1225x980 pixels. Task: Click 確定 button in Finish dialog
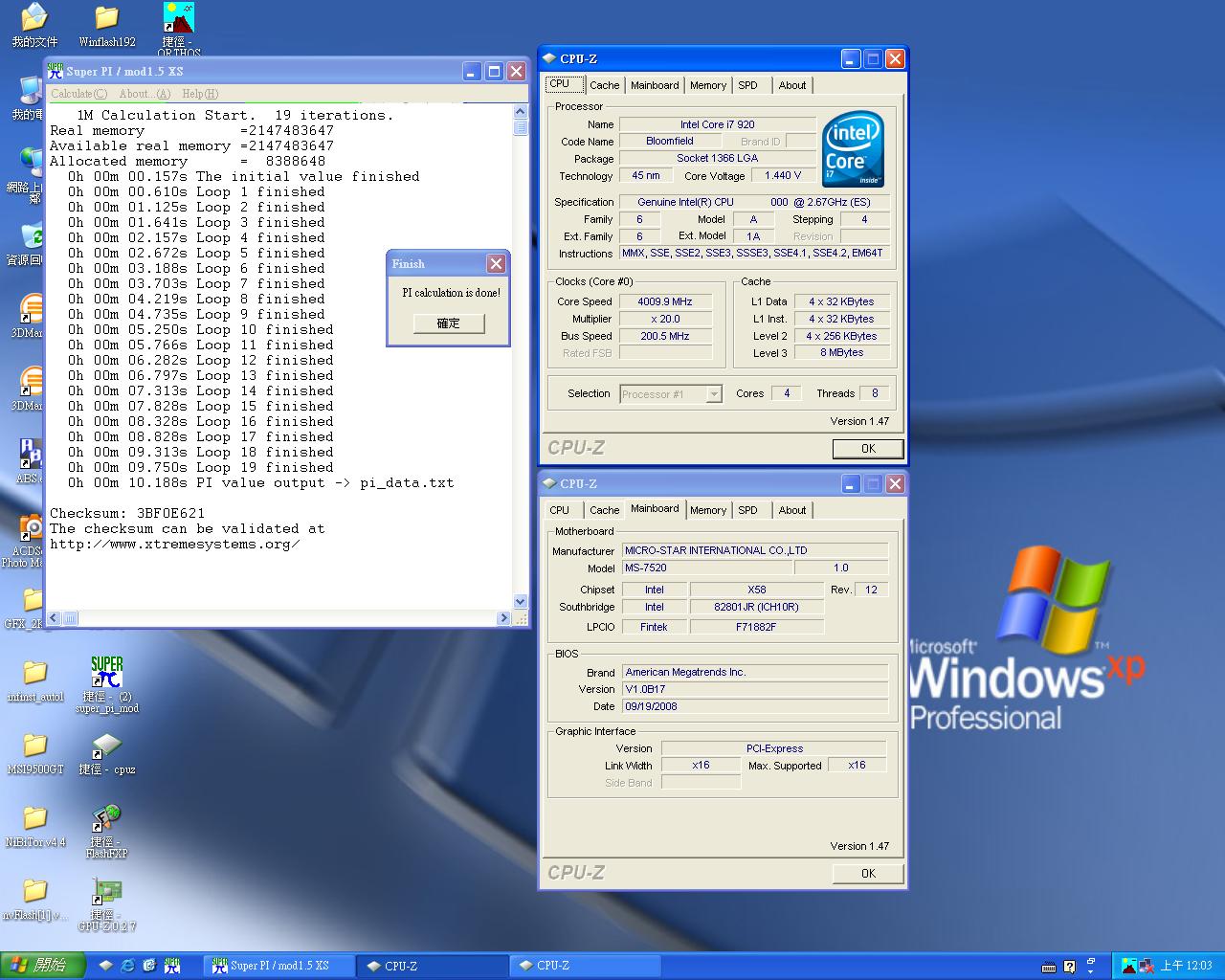[x=449, y=323]
